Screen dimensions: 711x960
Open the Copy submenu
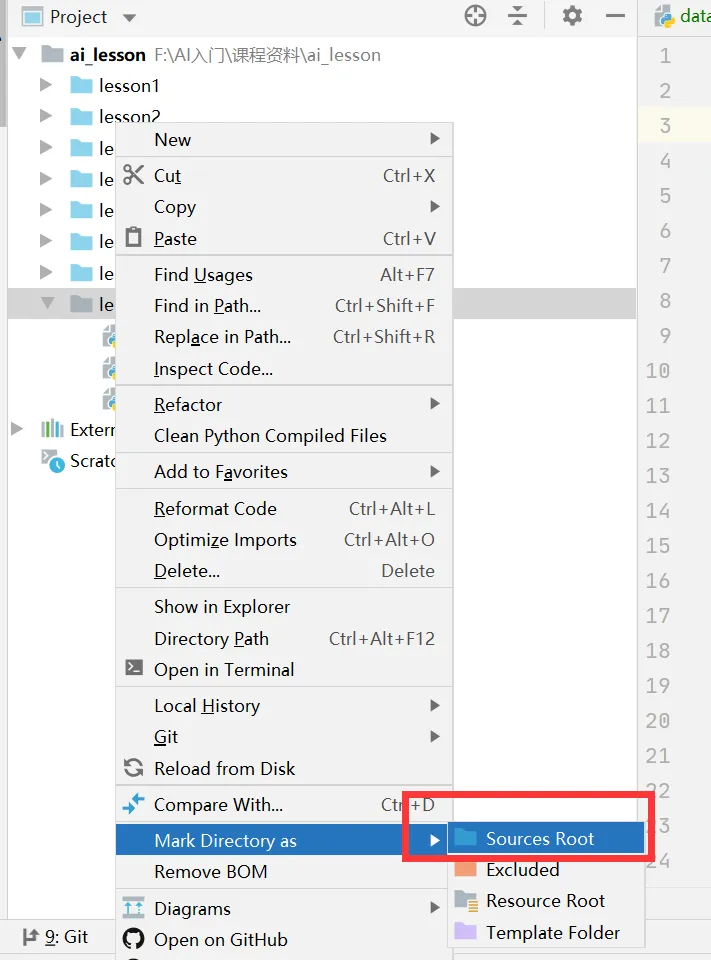[284, 207]
